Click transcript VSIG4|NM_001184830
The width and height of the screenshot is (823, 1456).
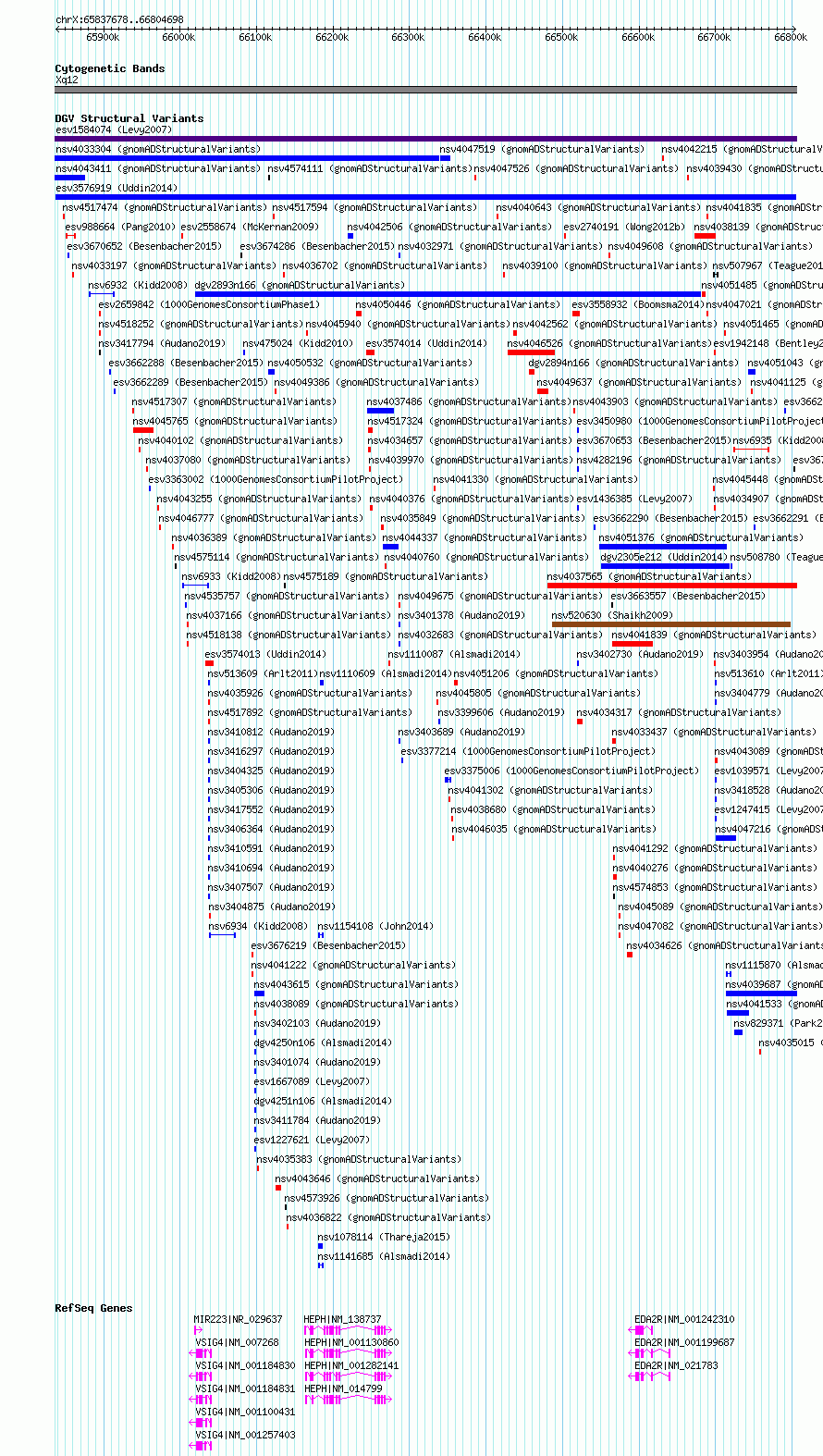click(245, 1365)
